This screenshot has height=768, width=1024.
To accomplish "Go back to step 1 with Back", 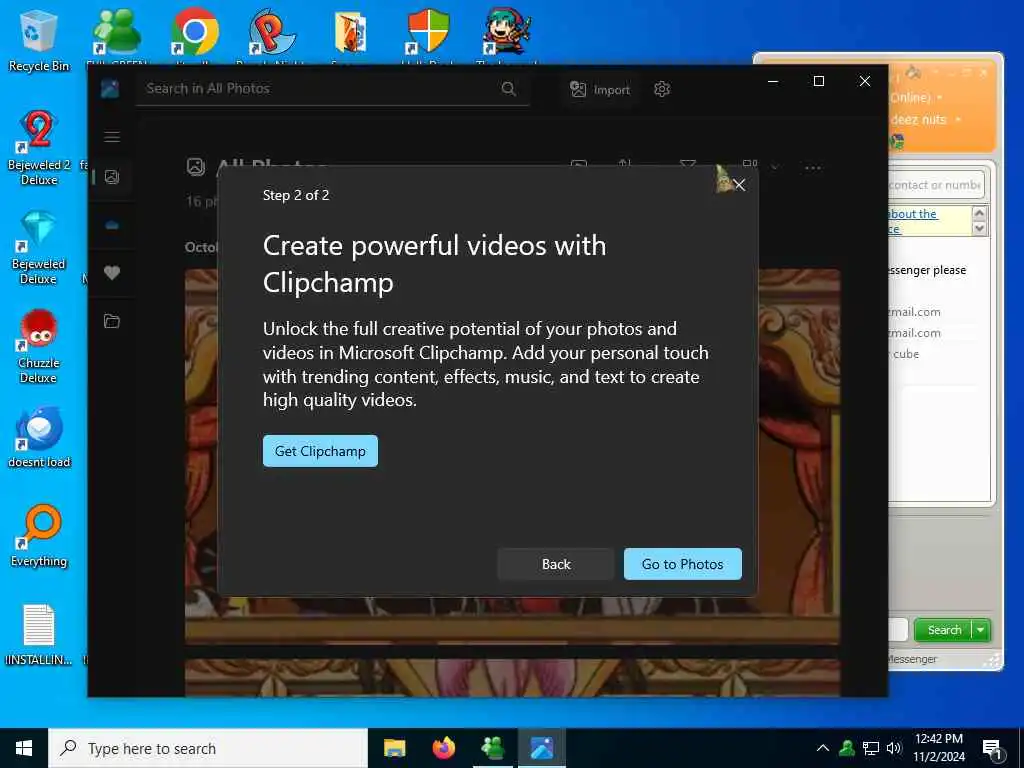I will click(556, 564).
